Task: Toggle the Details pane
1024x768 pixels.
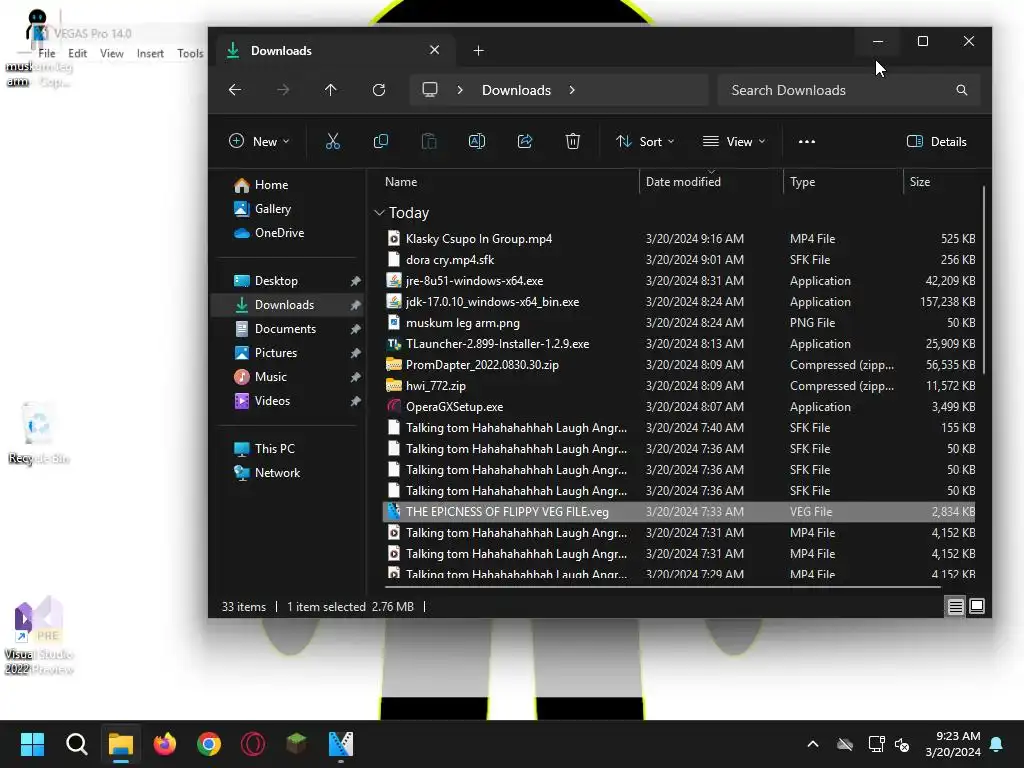Action: point(936,141)
